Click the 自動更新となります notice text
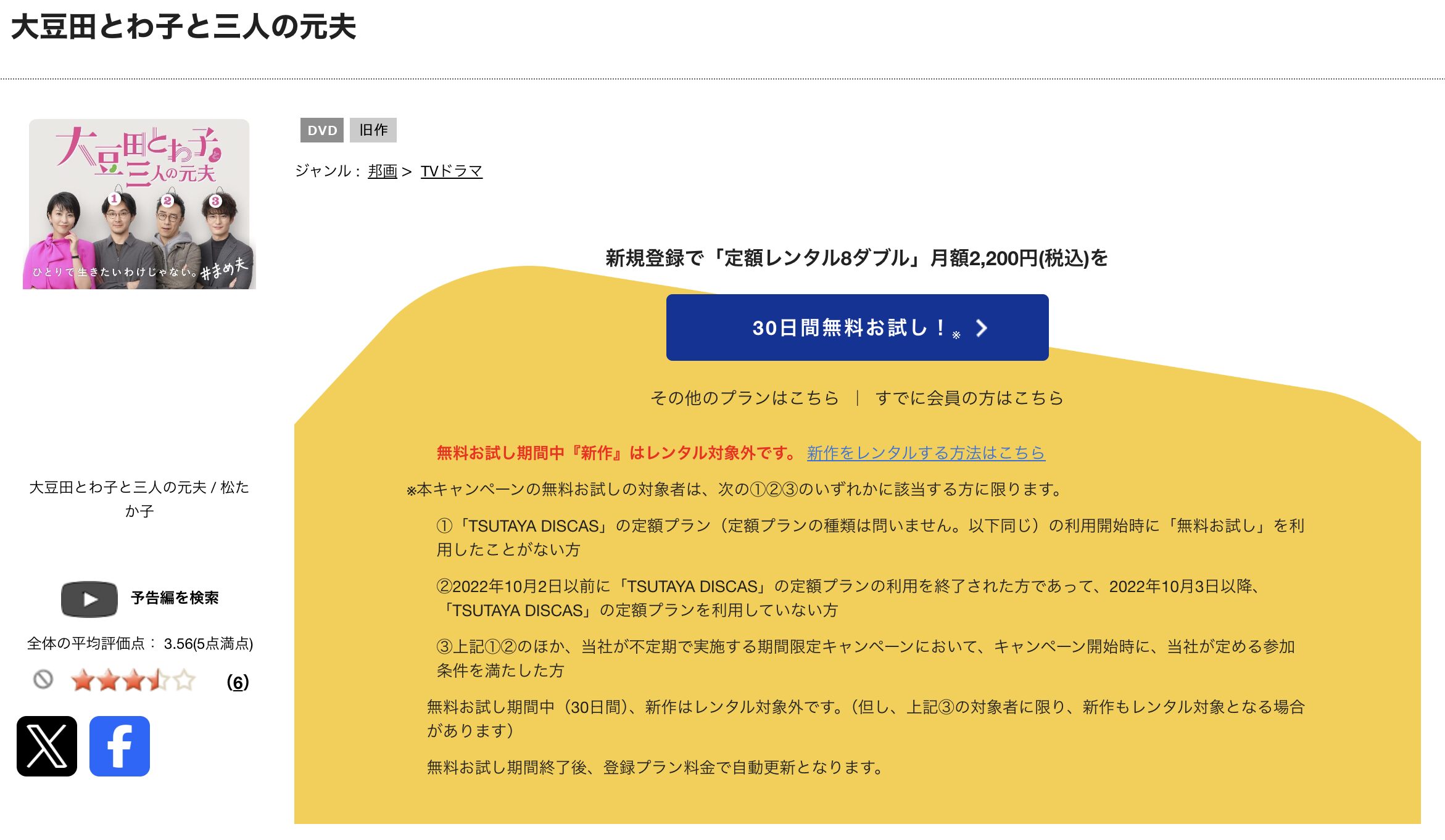The image size is (1445, 840). (656, 767)
